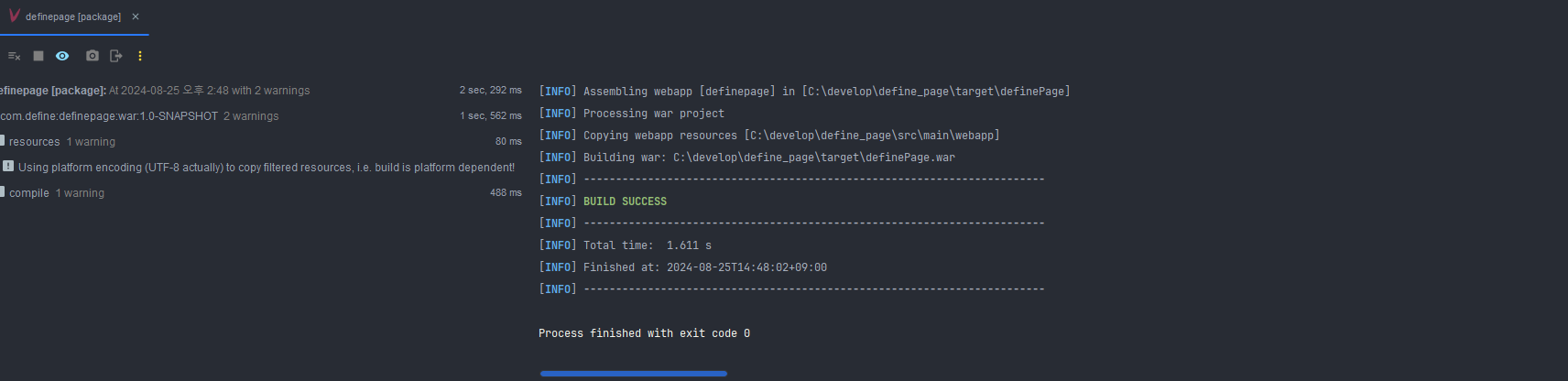1568x381 pixels.
Task: Click the green 'BUILD SUCCESS' text
Action: coord(625,201)
